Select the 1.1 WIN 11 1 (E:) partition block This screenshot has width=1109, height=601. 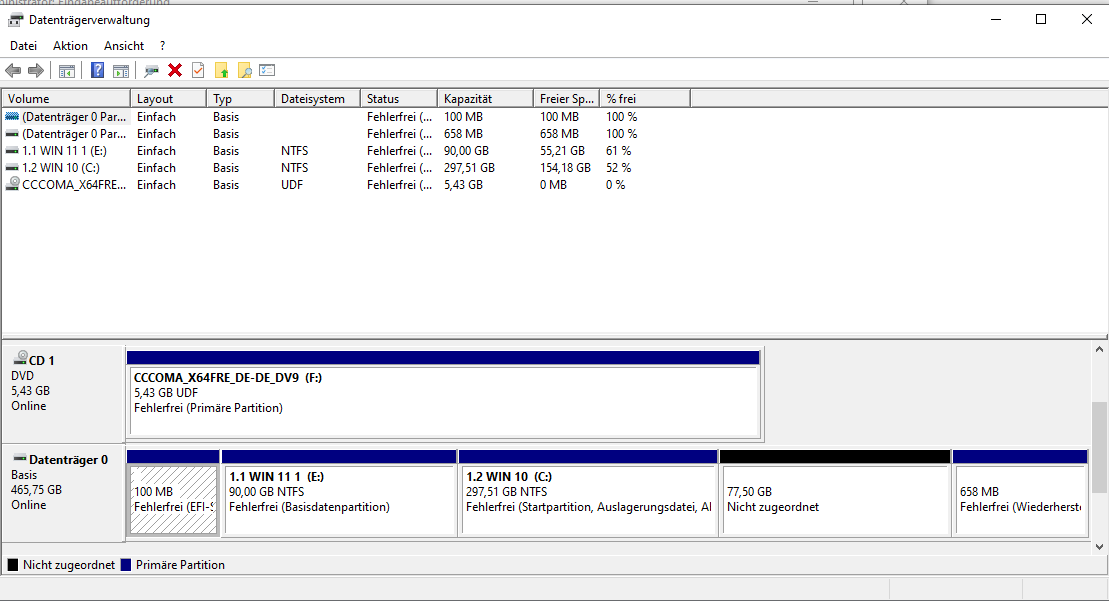pyautogui.click(x=339, y=493)
